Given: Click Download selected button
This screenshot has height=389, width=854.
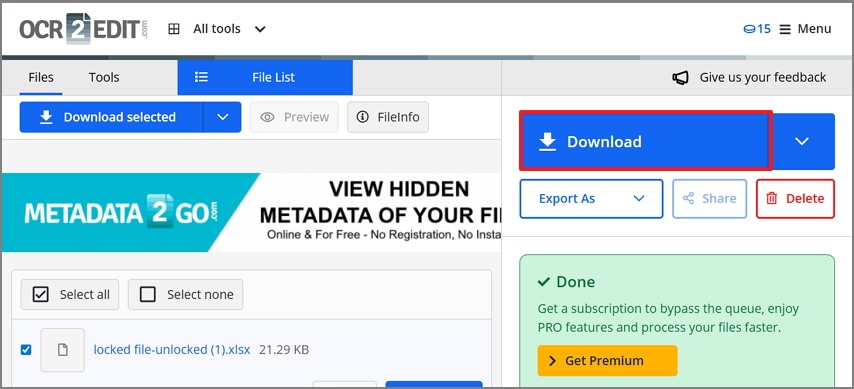Looking at the screenshot, I should click(112, 117).
